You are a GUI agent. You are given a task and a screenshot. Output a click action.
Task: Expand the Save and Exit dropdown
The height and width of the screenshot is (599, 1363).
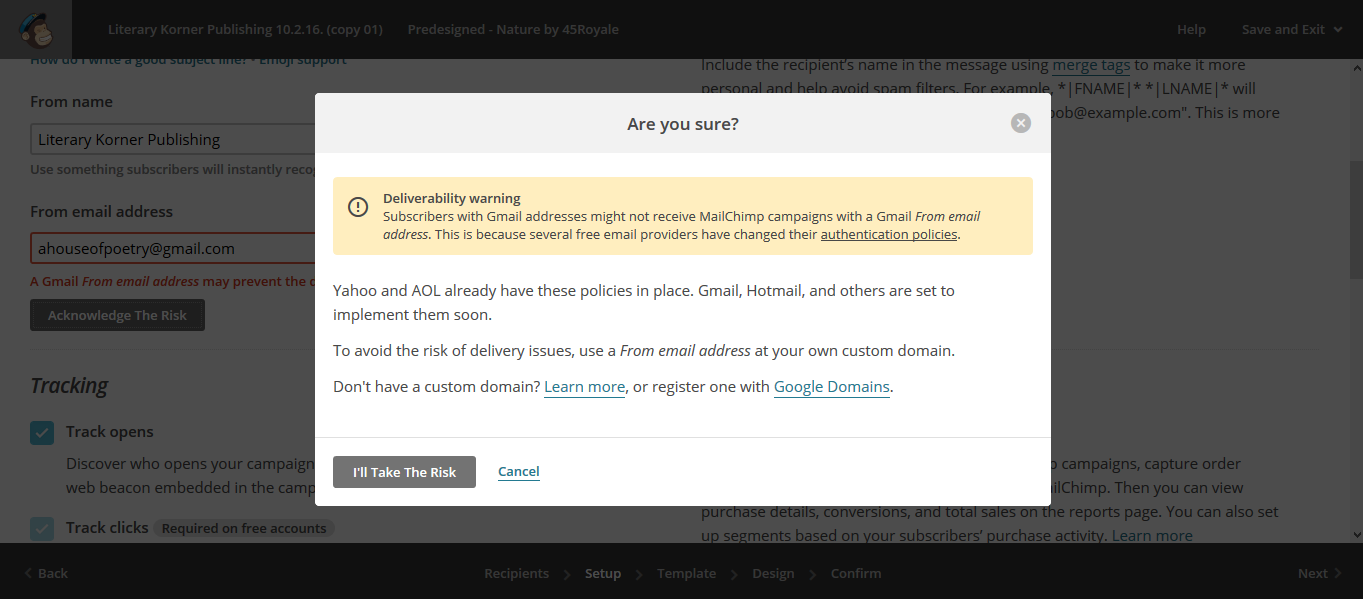coord(1291,29)
